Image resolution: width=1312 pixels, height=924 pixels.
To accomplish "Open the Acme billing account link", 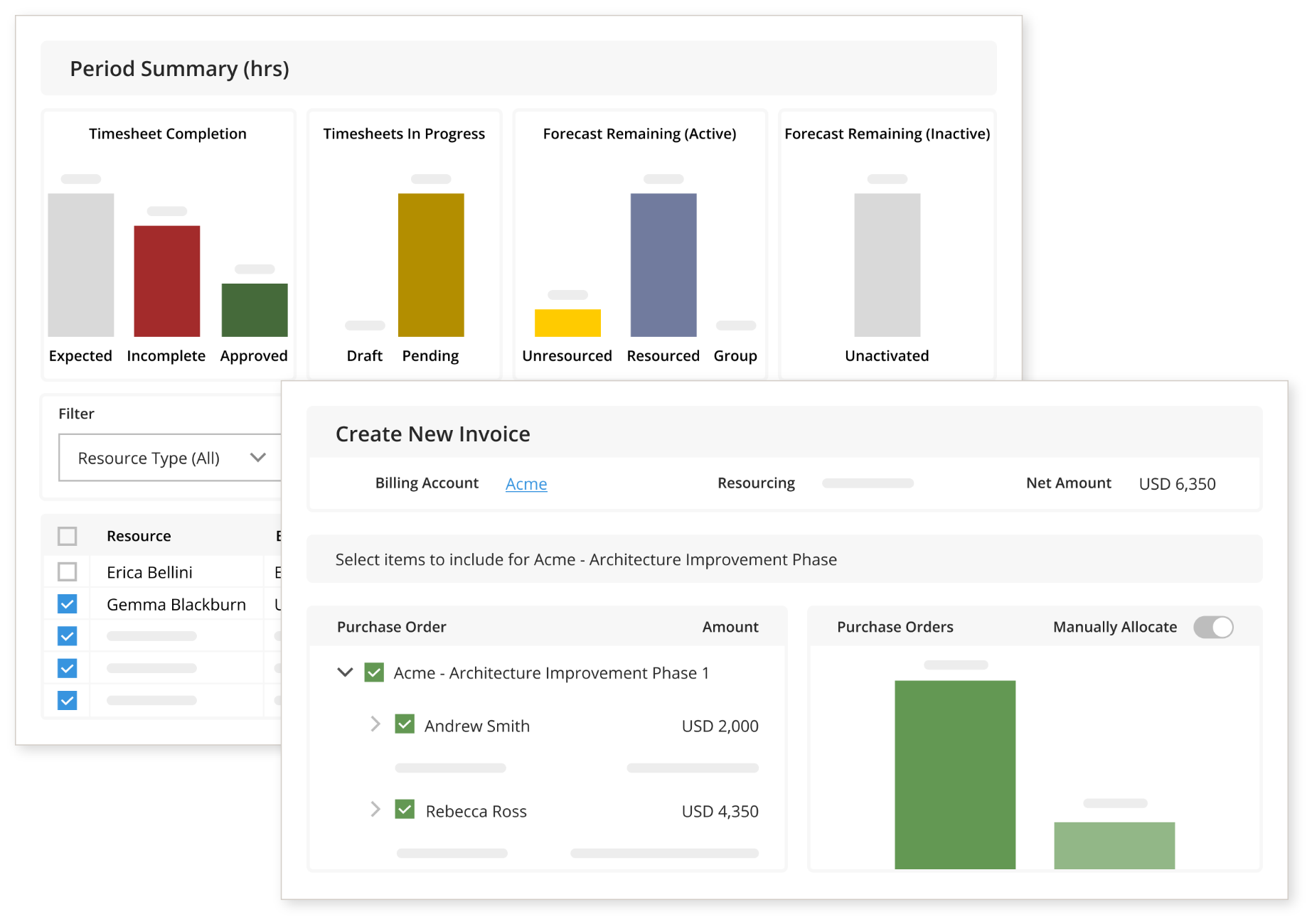I will (526, 484).
